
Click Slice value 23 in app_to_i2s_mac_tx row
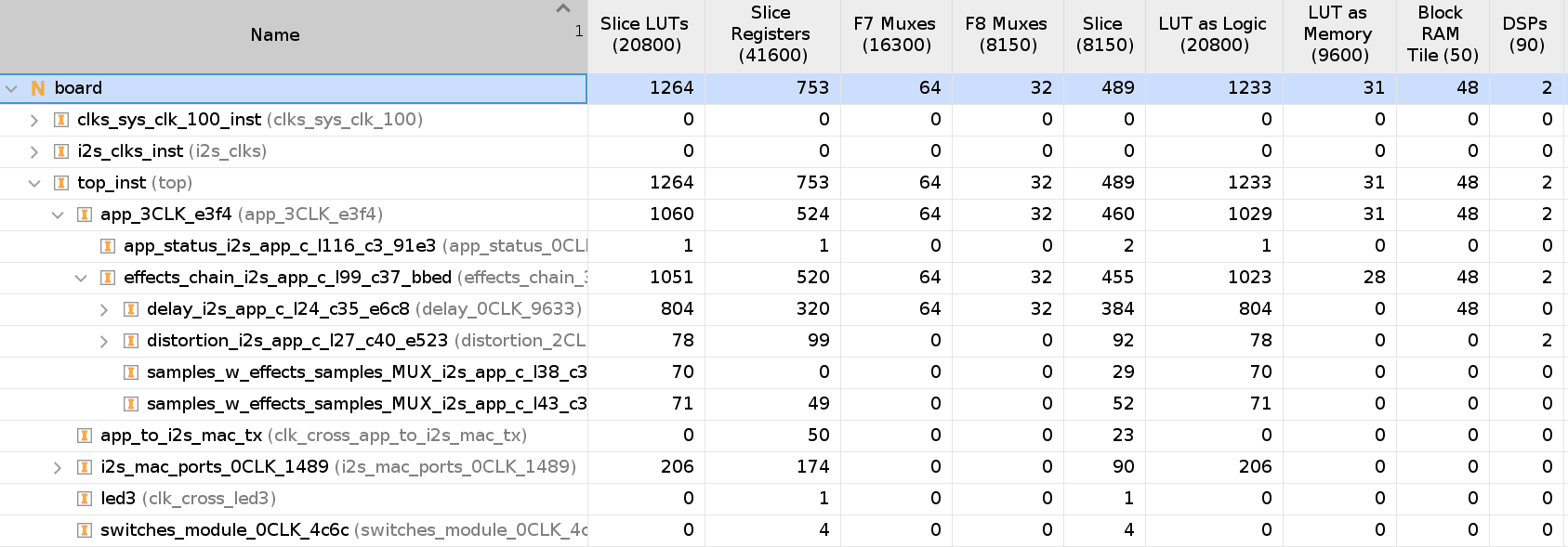[1124, 436]
